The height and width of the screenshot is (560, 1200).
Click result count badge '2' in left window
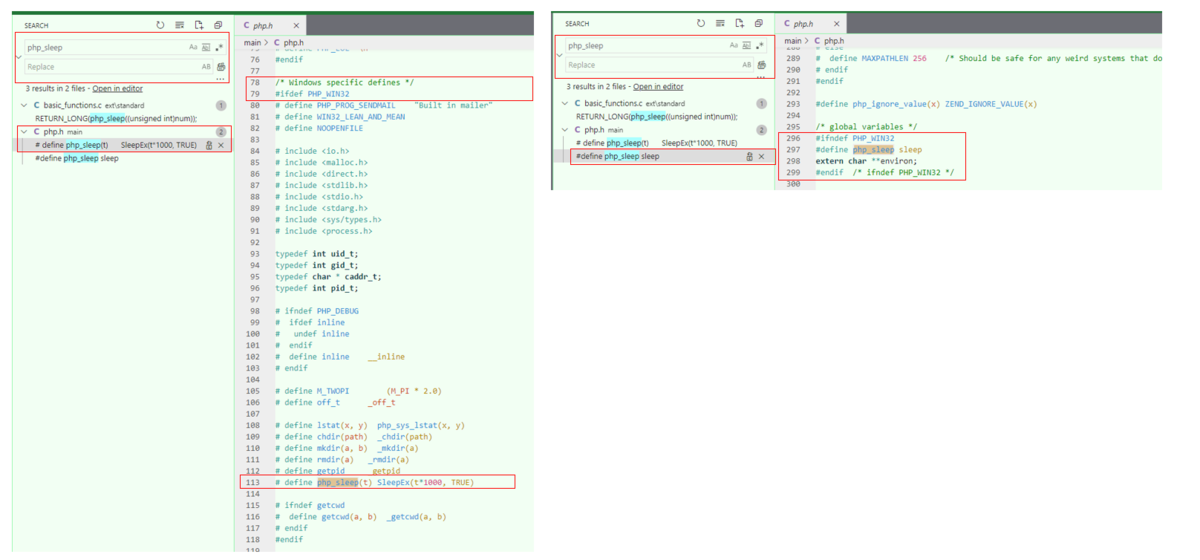point(221,132)
